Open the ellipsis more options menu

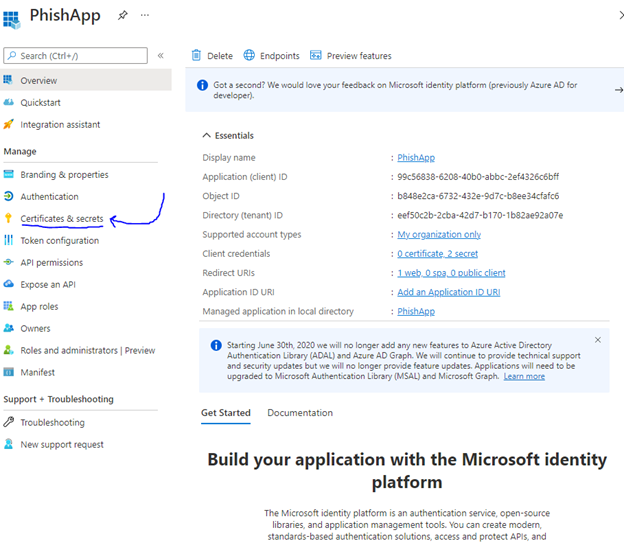(x=146, y=16)
